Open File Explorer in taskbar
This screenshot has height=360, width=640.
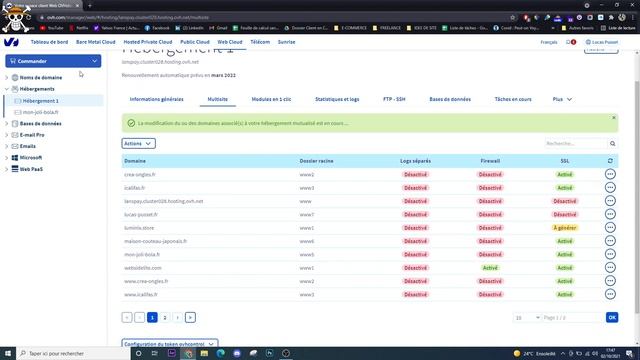[x=204, y=353]
